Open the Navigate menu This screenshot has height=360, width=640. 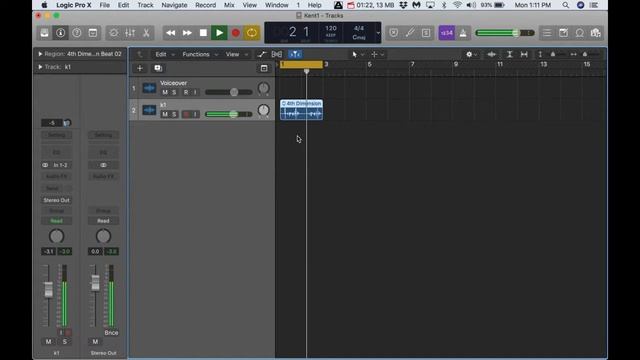point(174,5)
